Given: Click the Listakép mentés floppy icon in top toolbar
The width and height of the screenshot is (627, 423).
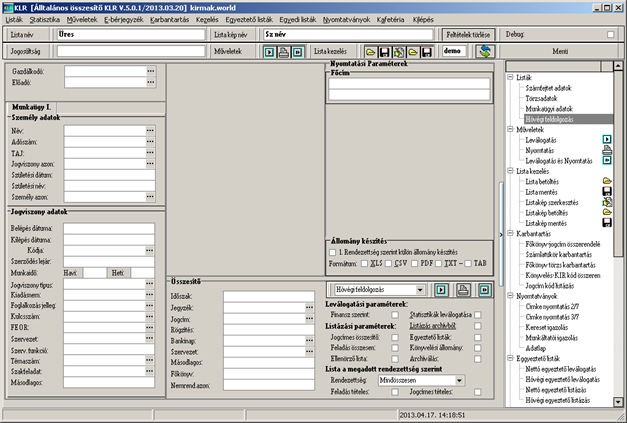Looking at the screenshot, I should pos(427,52).
